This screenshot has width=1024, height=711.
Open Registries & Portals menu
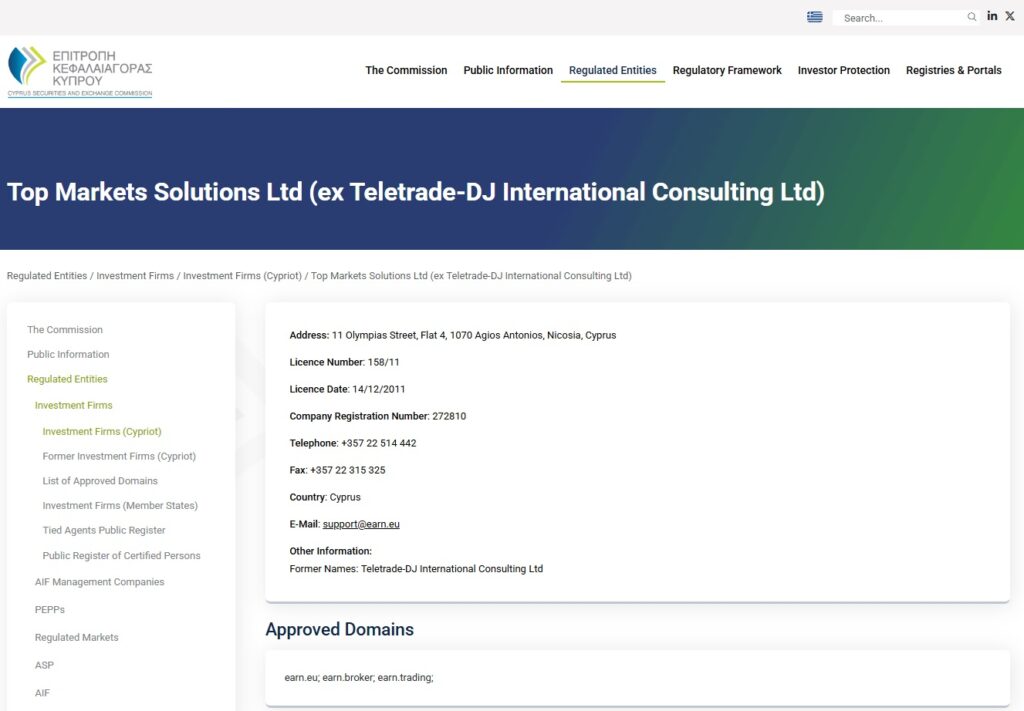tap(953, 70)
